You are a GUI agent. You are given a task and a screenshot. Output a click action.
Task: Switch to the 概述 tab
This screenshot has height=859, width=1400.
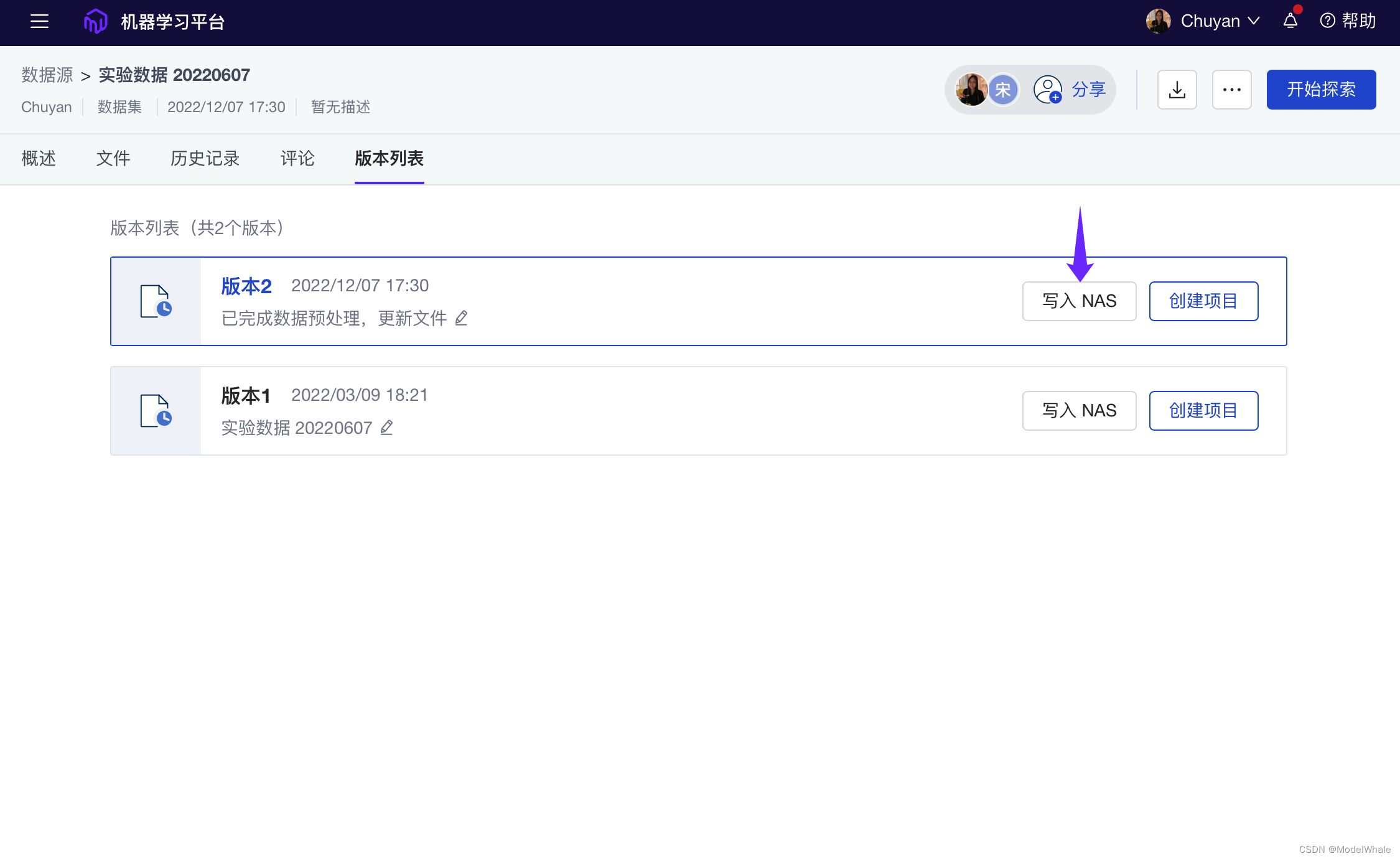tap(39, 159)
